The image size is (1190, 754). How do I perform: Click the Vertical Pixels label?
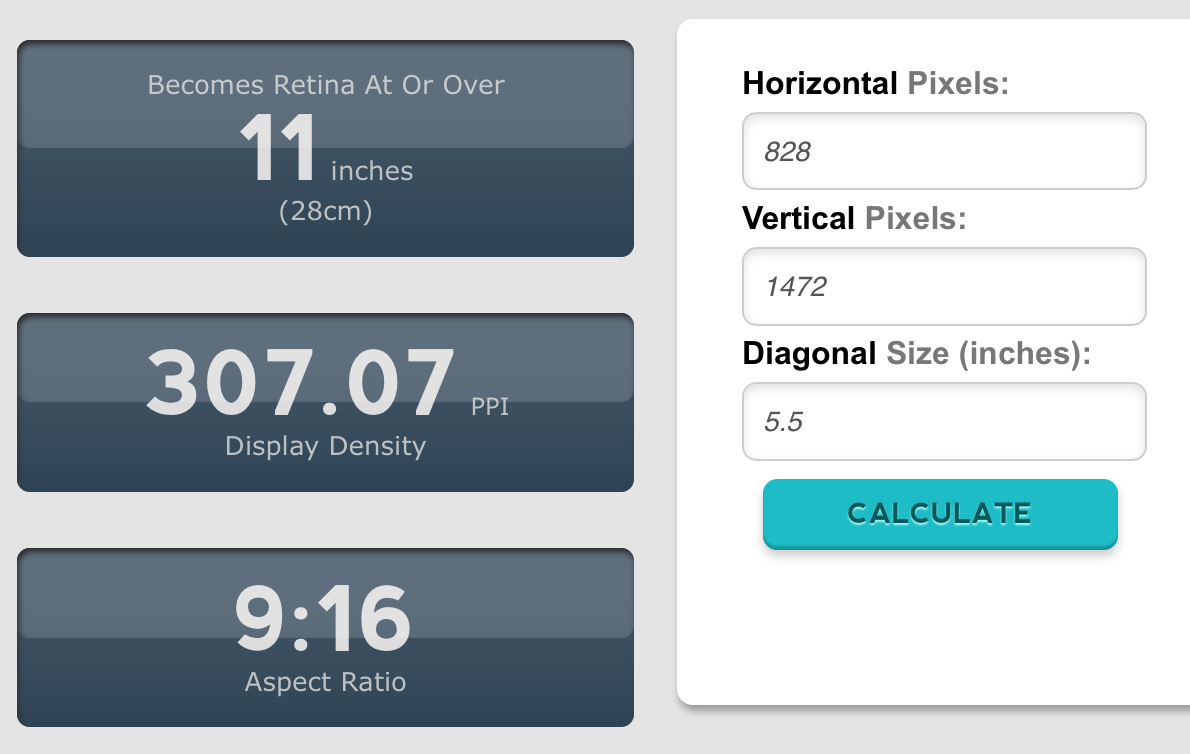(x=854, y=218)
